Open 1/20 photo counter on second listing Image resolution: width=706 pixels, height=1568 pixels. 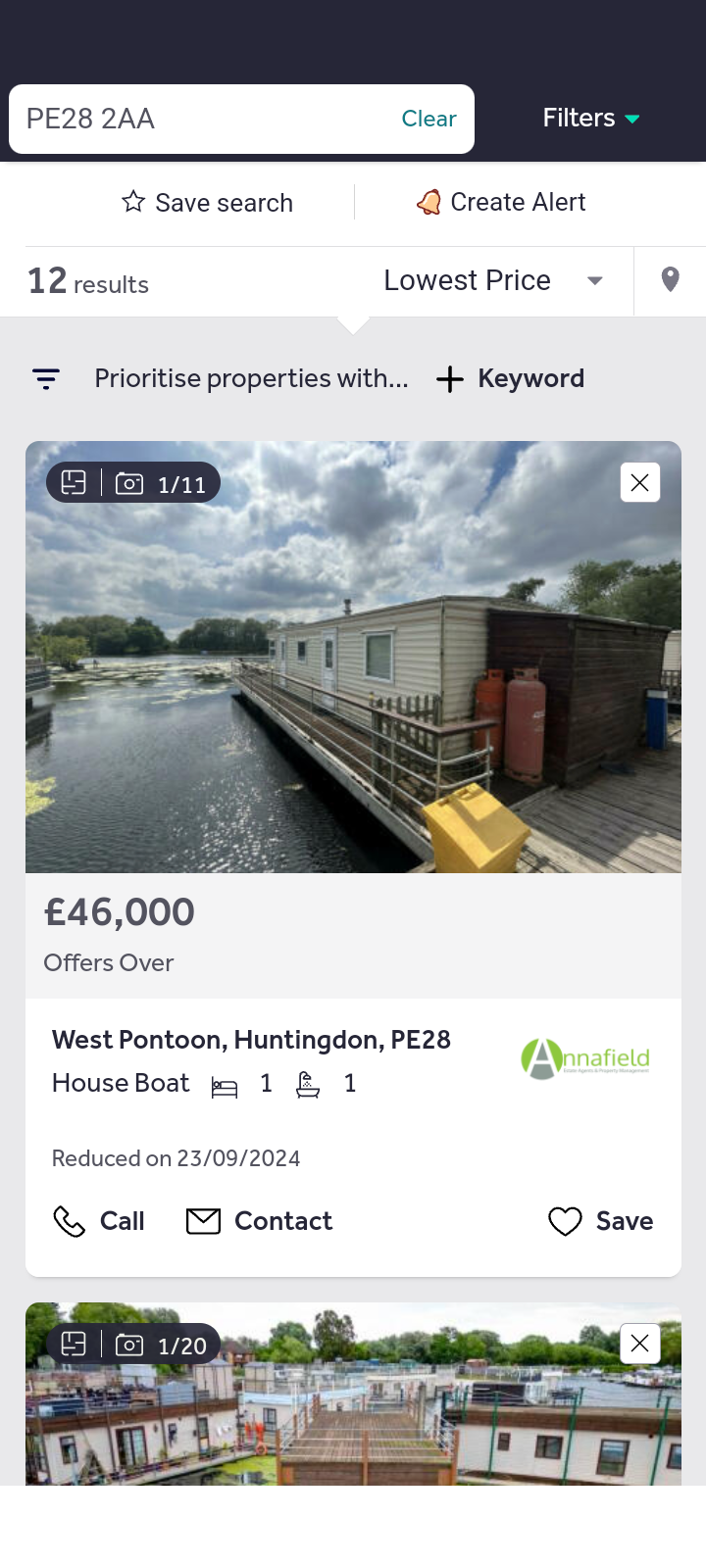161,1346
